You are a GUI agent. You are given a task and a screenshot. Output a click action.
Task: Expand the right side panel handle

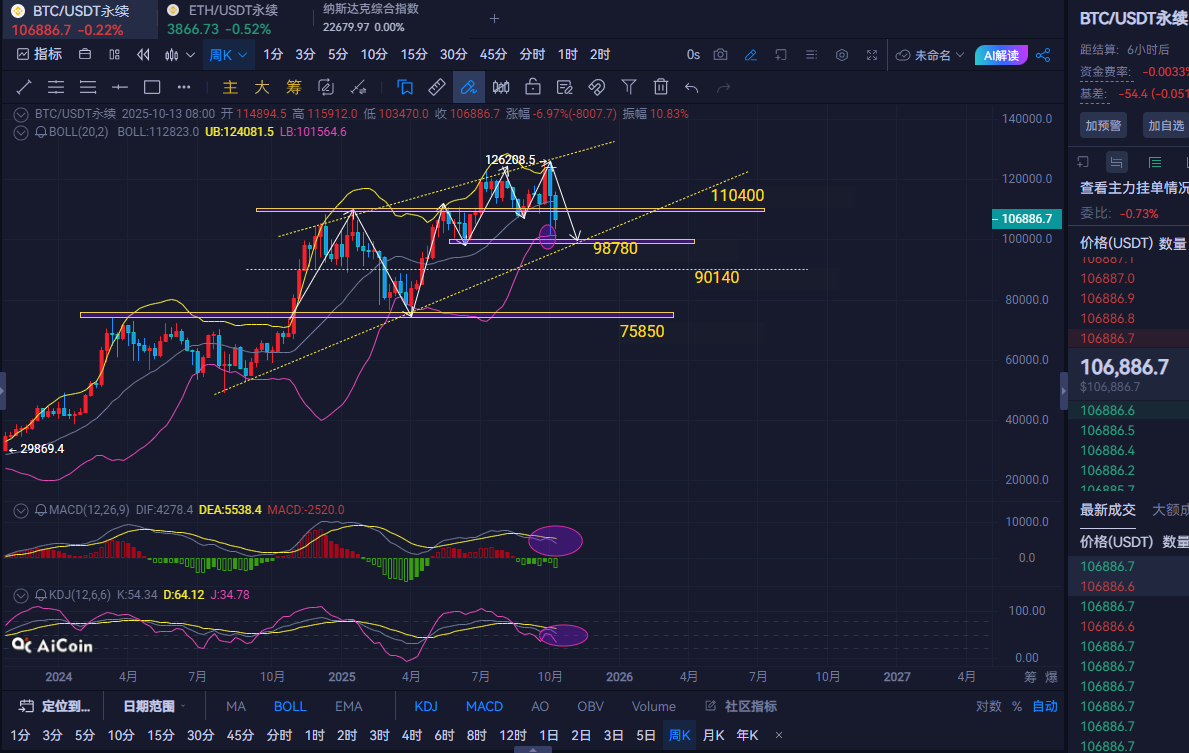[1063, 391]
